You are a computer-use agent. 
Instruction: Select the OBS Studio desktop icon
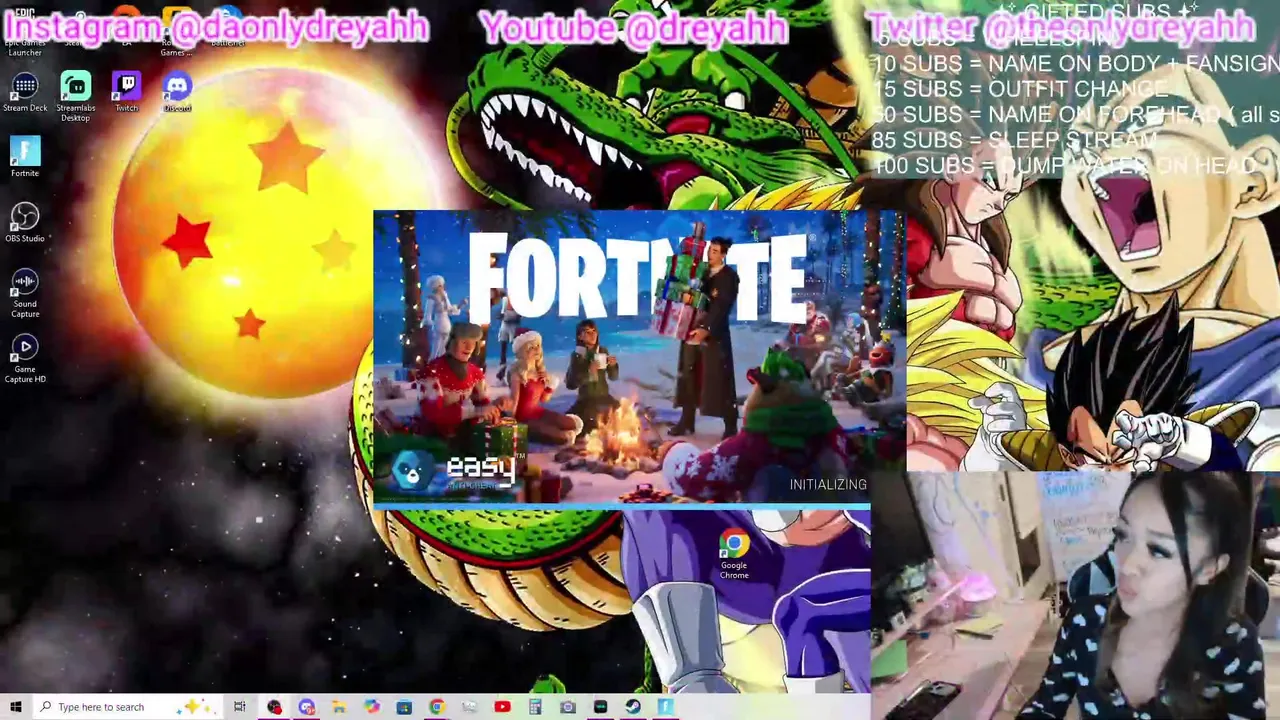tap(25, 223)
